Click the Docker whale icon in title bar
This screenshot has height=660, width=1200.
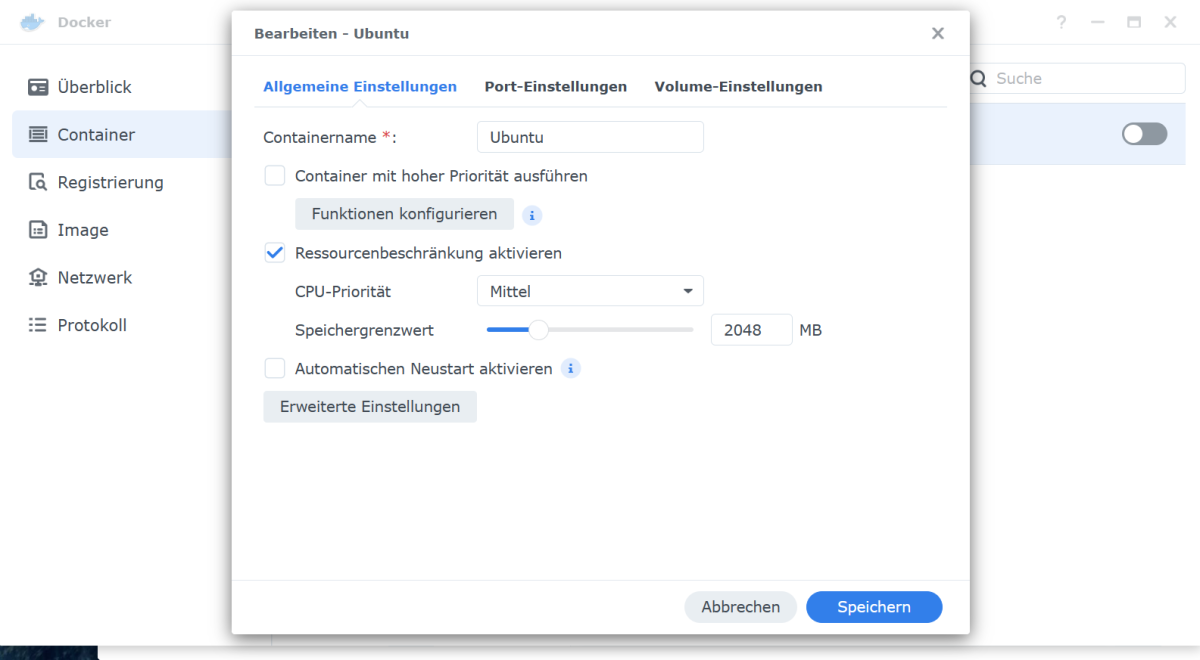(x=32, y=22)
